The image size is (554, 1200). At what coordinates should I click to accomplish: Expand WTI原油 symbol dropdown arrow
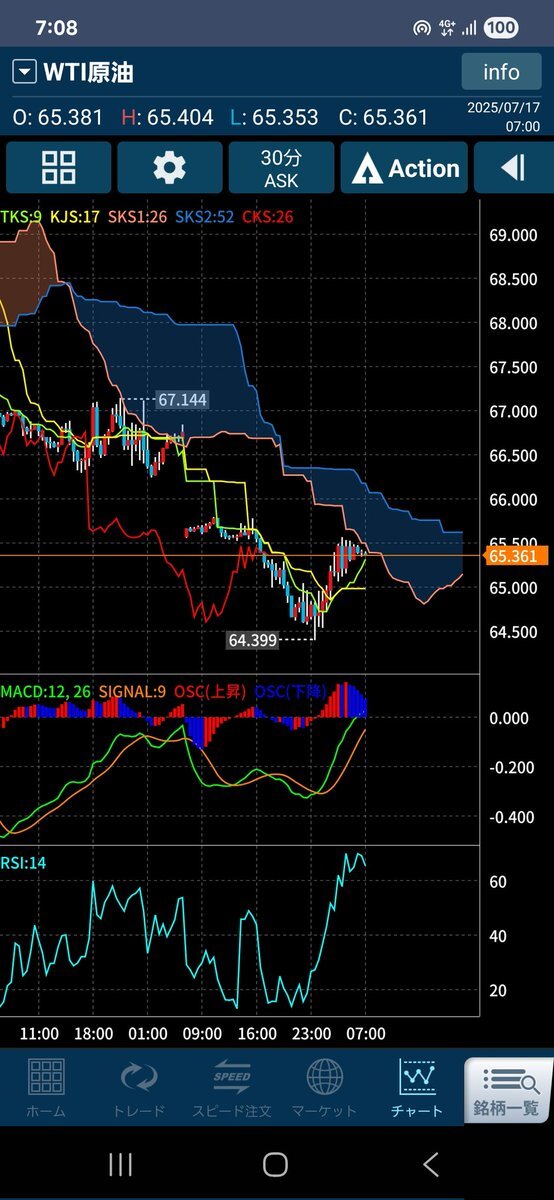24,73
